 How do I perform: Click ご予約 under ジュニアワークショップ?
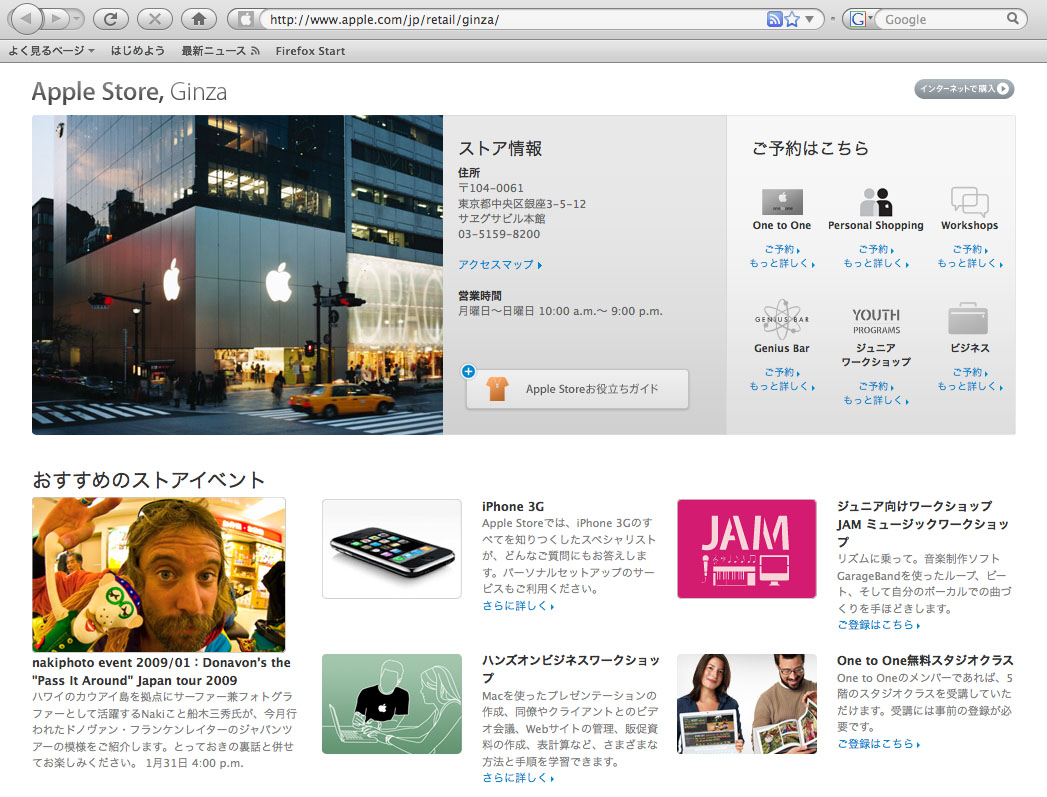876,386
